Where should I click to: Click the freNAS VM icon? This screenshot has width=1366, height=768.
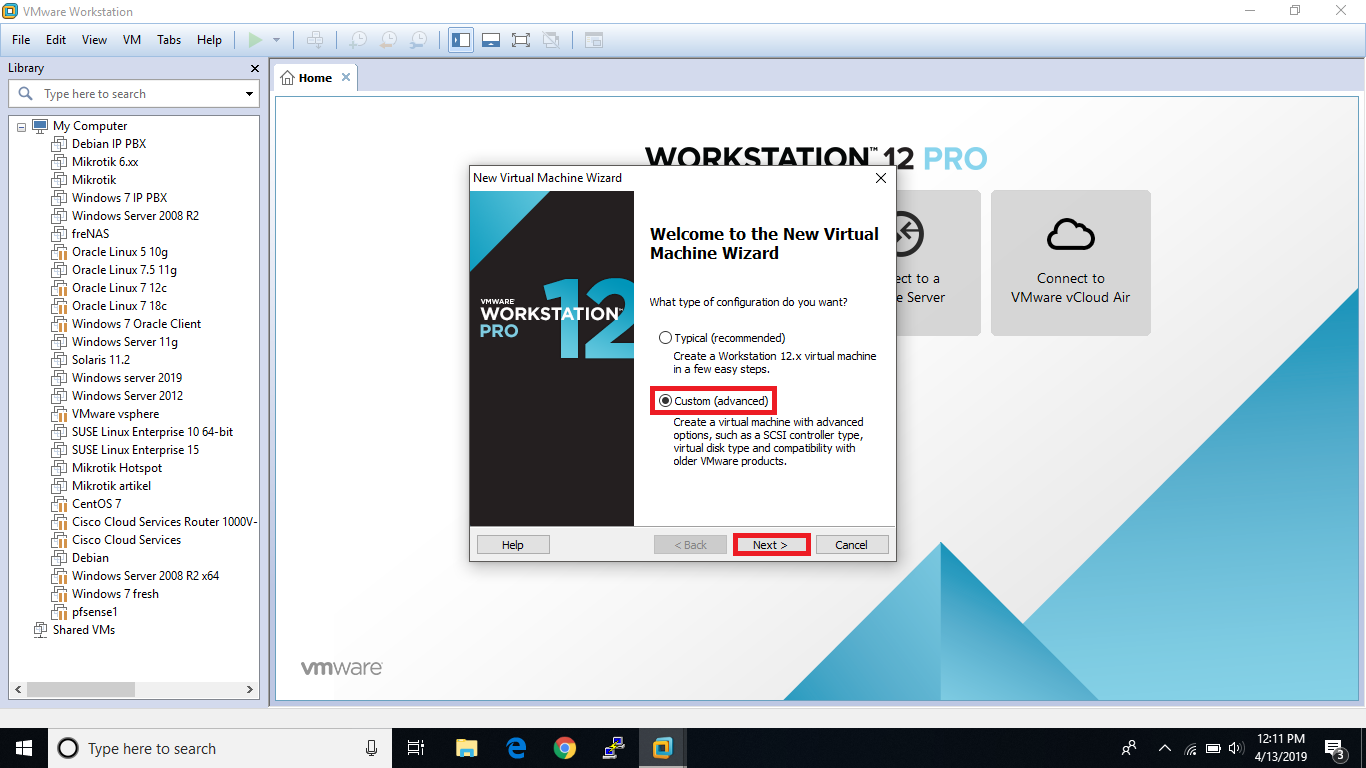pyautogui.click(x=59, y=234)
